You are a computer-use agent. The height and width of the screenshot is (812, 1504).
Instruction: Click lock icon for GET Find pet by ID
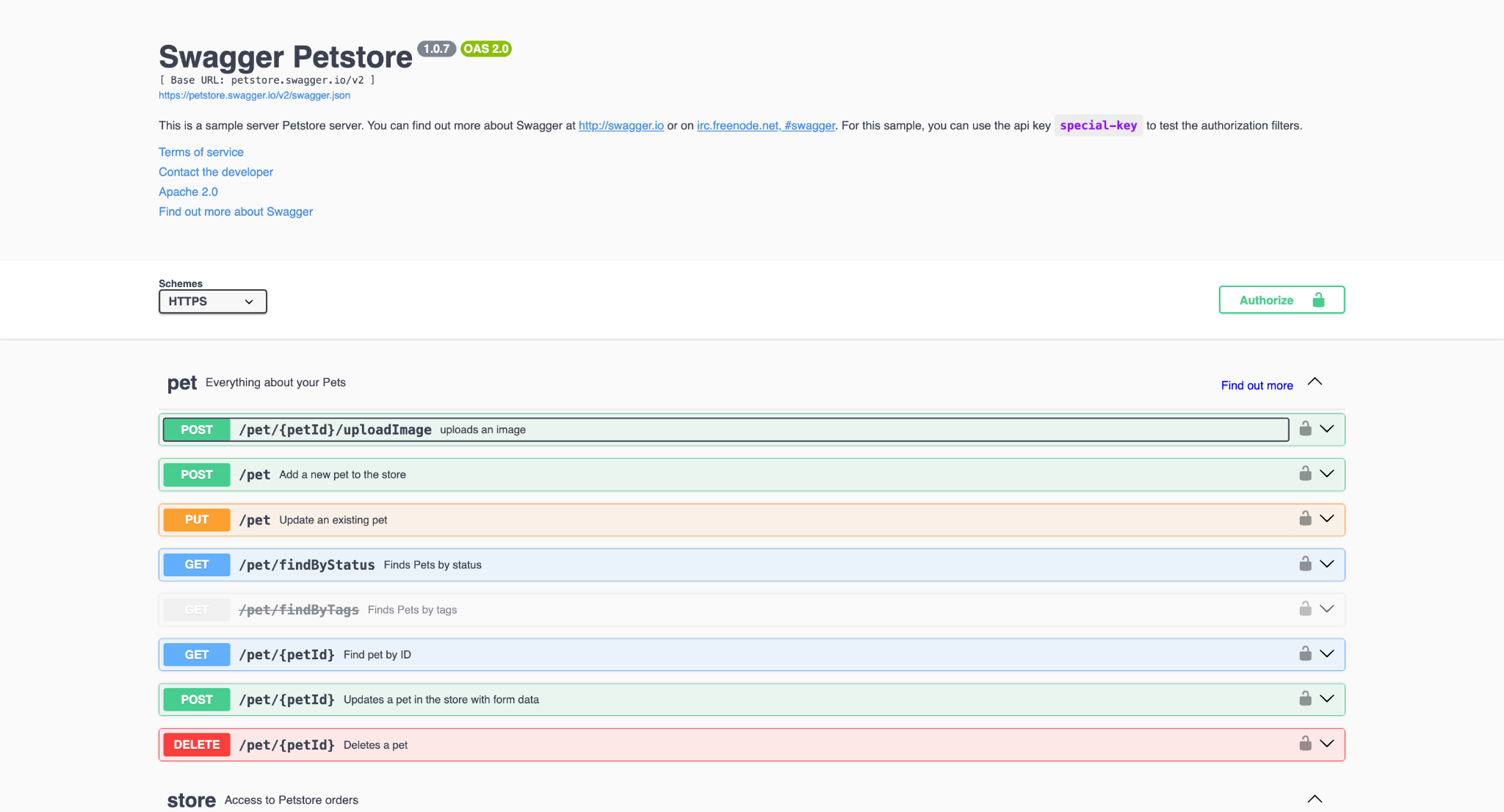[1305, 653]
